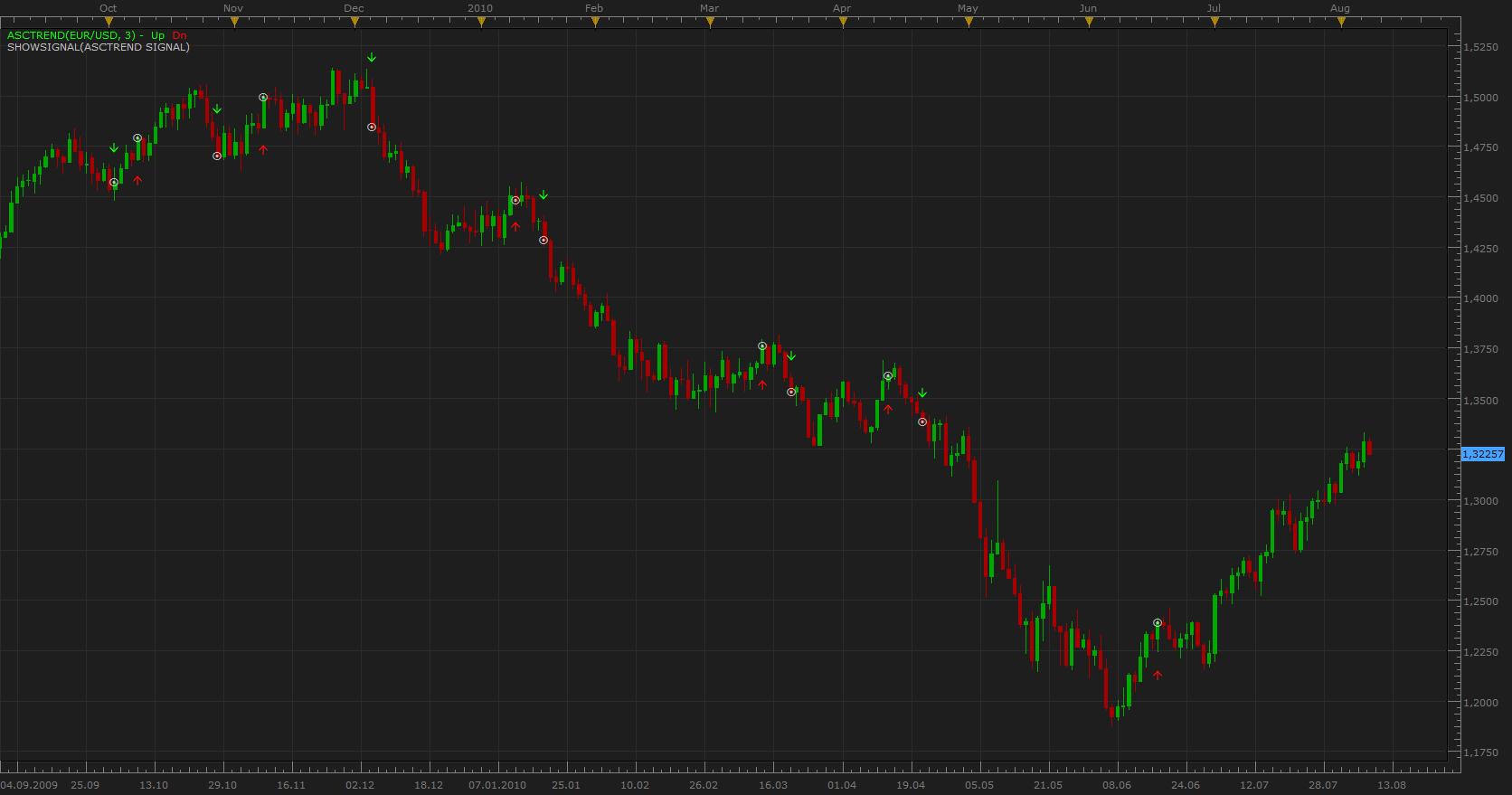Viewport: 1512px width, 795px height.
Task: Click the red up-arrow signal in June
Action: 1158,675
